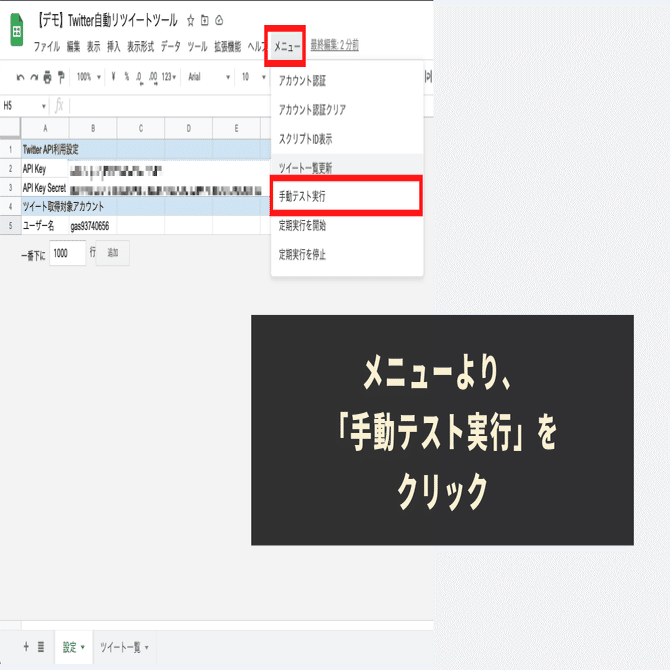Click the API Key Secret label cell

pos(45,188)
